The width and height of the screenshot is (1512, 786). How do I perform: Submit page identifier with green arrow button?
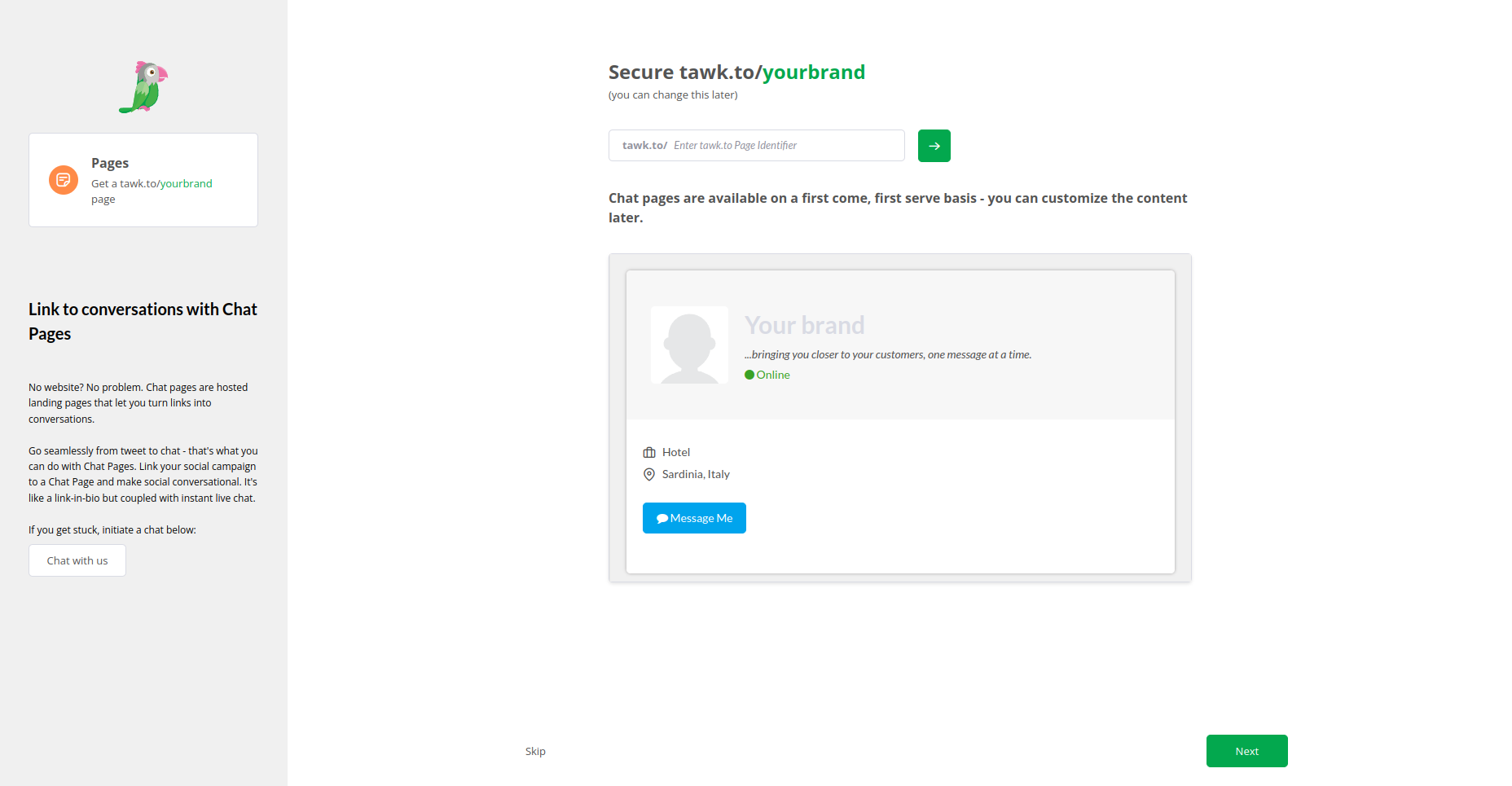click(934, 146)
